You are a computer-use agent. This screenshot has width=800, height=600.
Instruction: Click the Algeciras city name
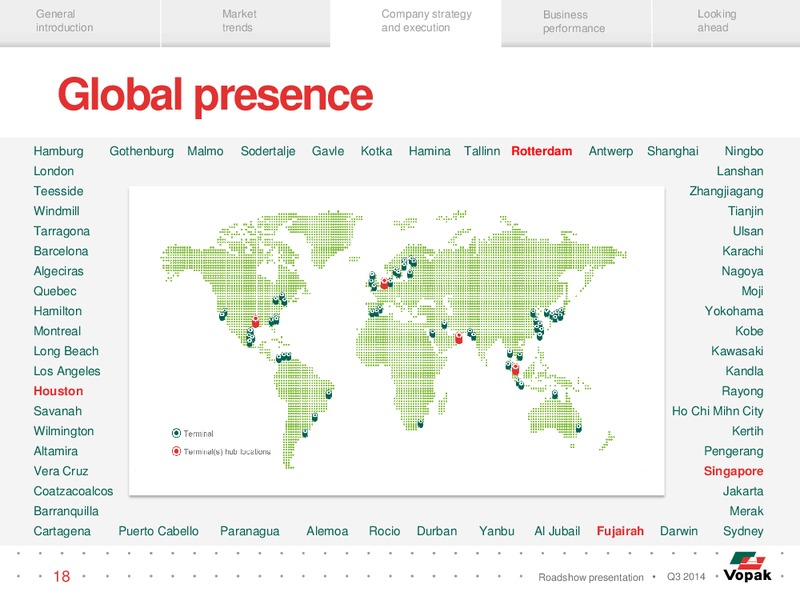point(58,271)
